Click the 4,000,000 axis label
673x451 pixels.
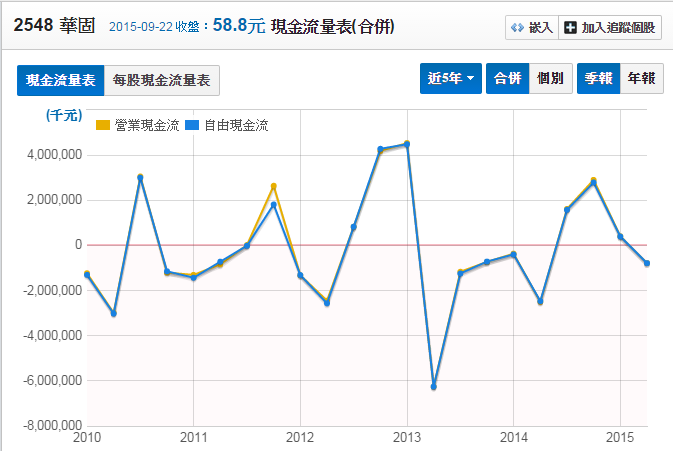[54, 155]
